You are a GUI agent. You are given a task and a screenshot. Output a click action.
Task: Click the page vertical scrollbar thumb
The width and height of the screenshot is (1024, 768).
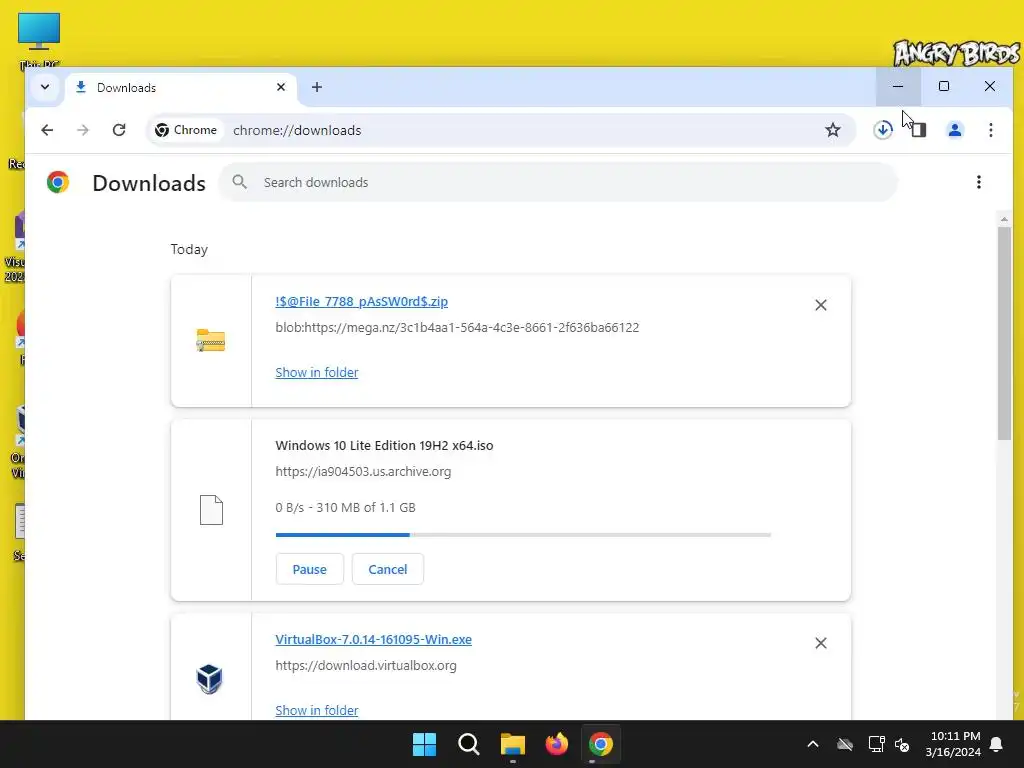pyautogui.click(x=1004, y=333)
